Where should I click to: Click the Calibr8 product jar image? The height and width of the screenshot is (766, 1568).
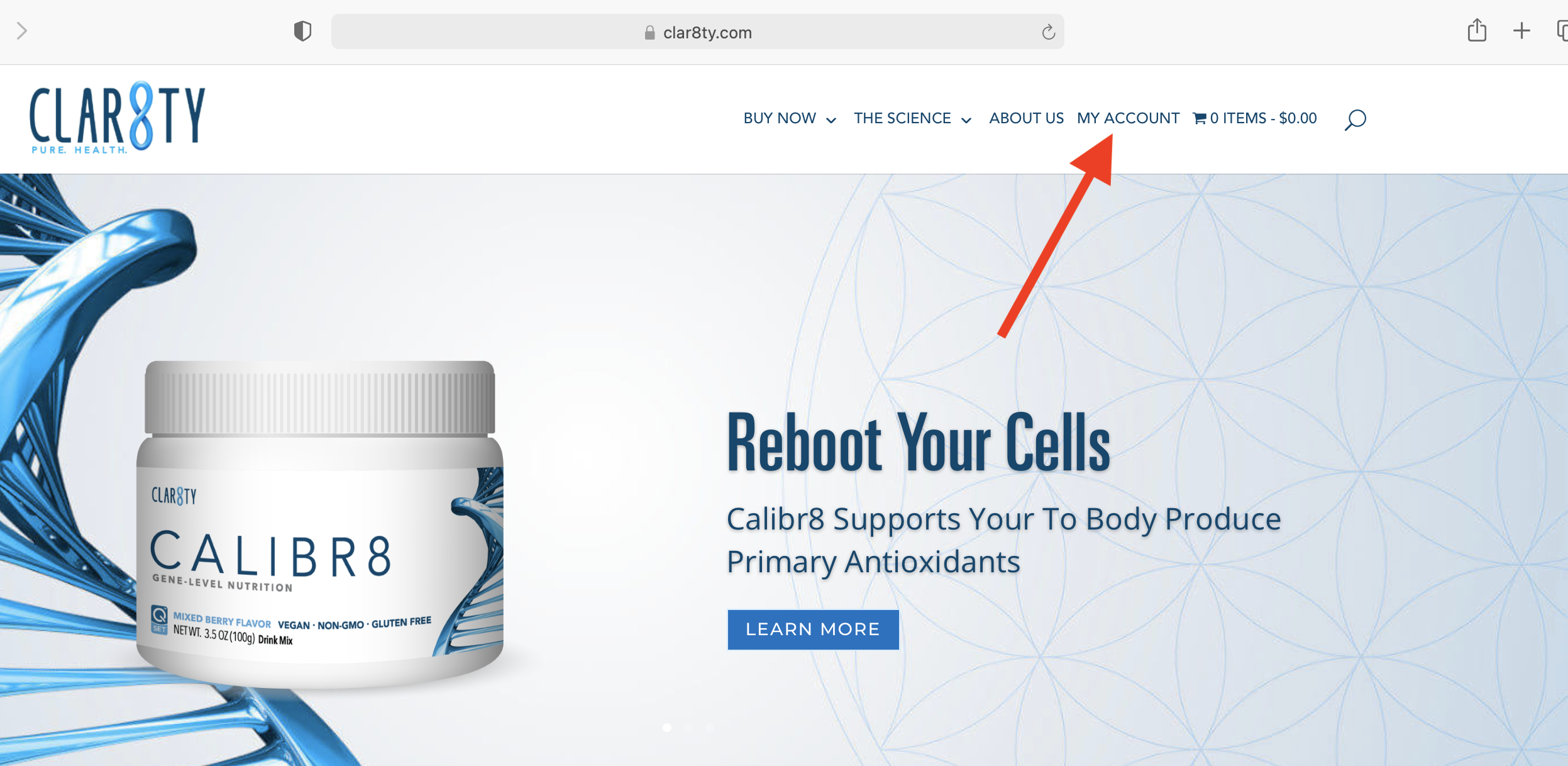(x=320, y=524)
